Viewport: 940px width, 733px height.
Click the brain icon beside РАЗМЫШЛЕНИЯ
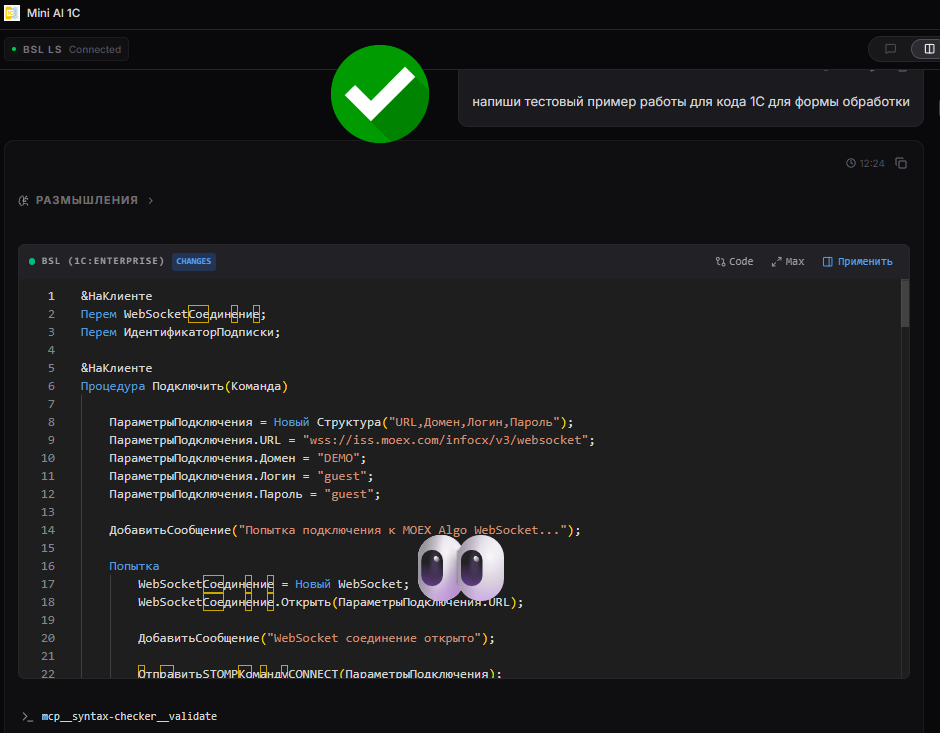(24, 200)
